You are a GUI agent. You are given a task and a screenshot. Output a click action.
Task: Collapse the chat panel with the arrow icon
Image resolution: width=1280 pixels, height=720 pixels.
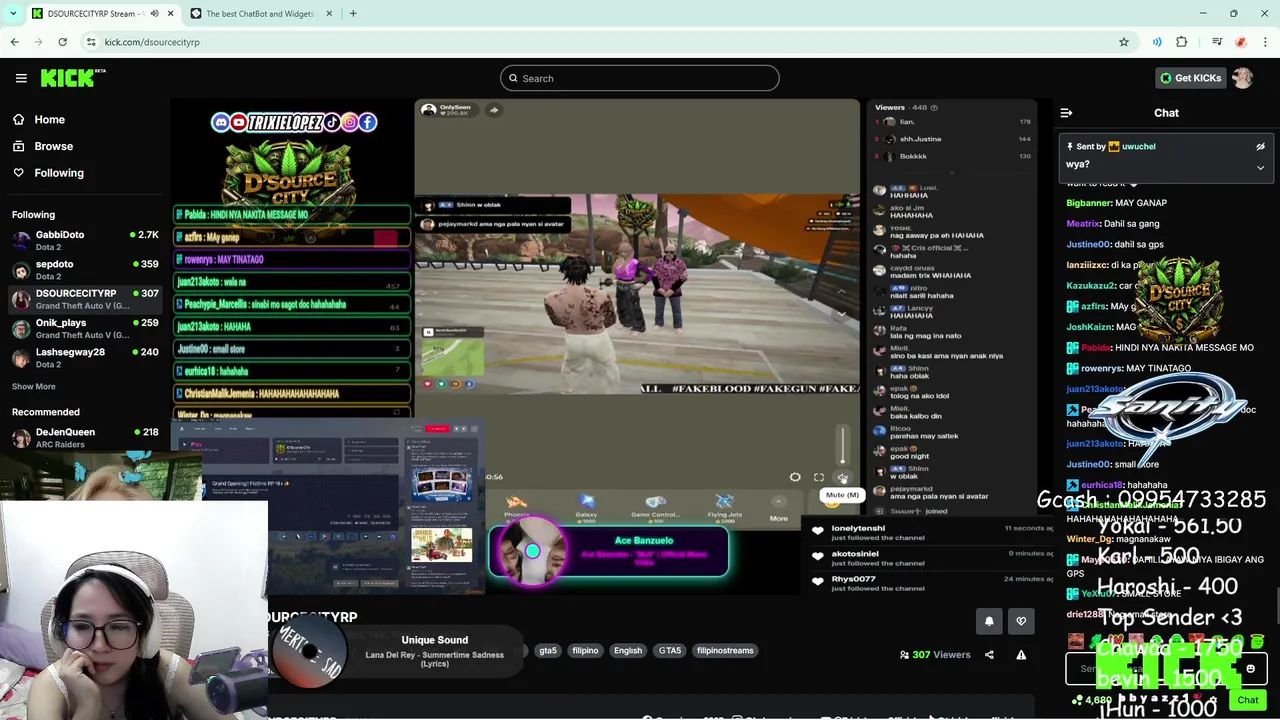point(1066,113)
